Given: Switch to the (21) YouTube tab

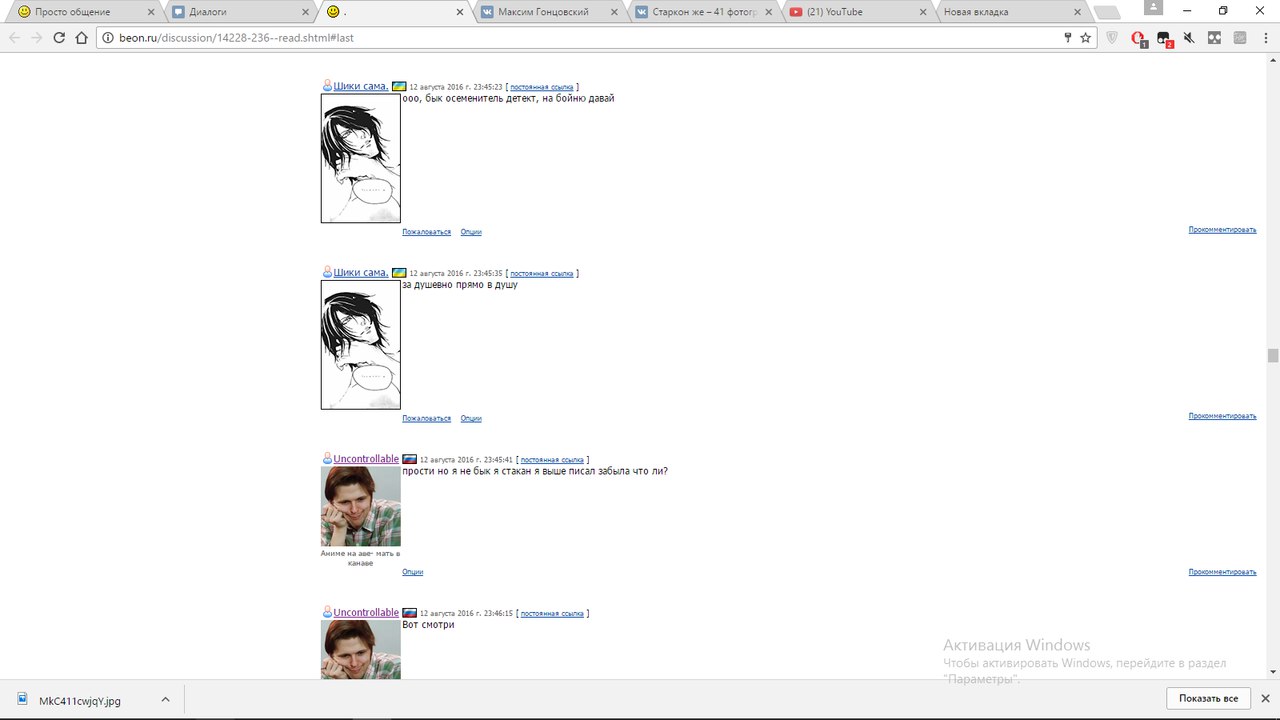Looking at the screenshot, I should click(856, 12).
